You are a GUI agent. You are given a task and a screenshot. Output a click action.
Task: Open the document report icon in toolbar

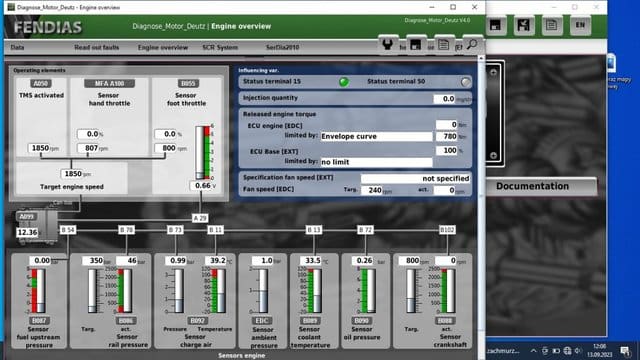(443, 44)
